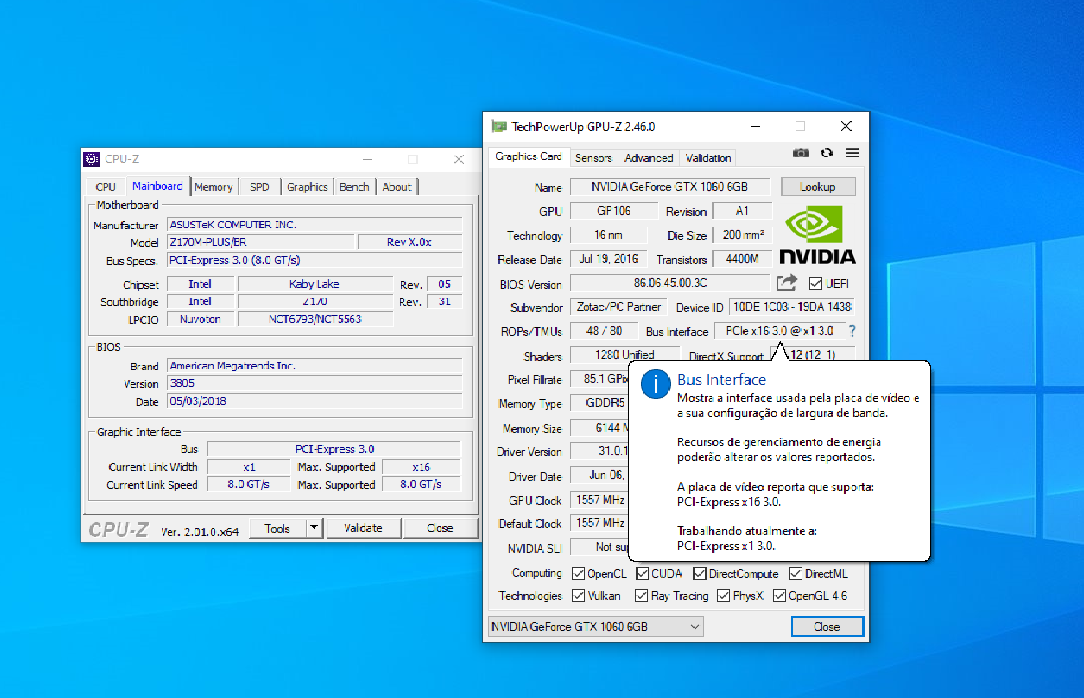The height and width of the screenshot is (698, 1084).
Task: Toggle the CUDA checkbox
Action: (643, 574)
